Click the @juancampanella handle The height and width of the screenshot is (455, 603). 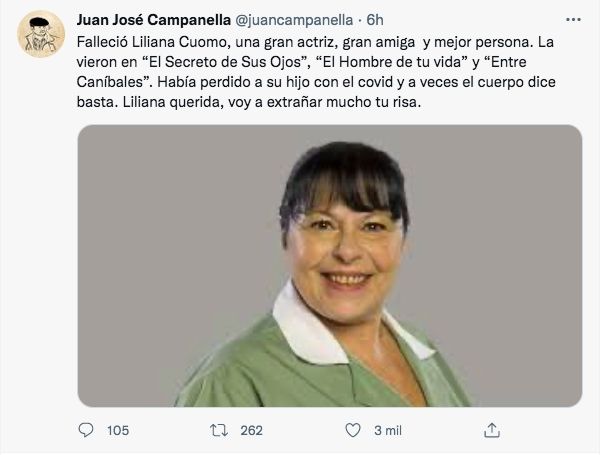click(x=294, y=20)
